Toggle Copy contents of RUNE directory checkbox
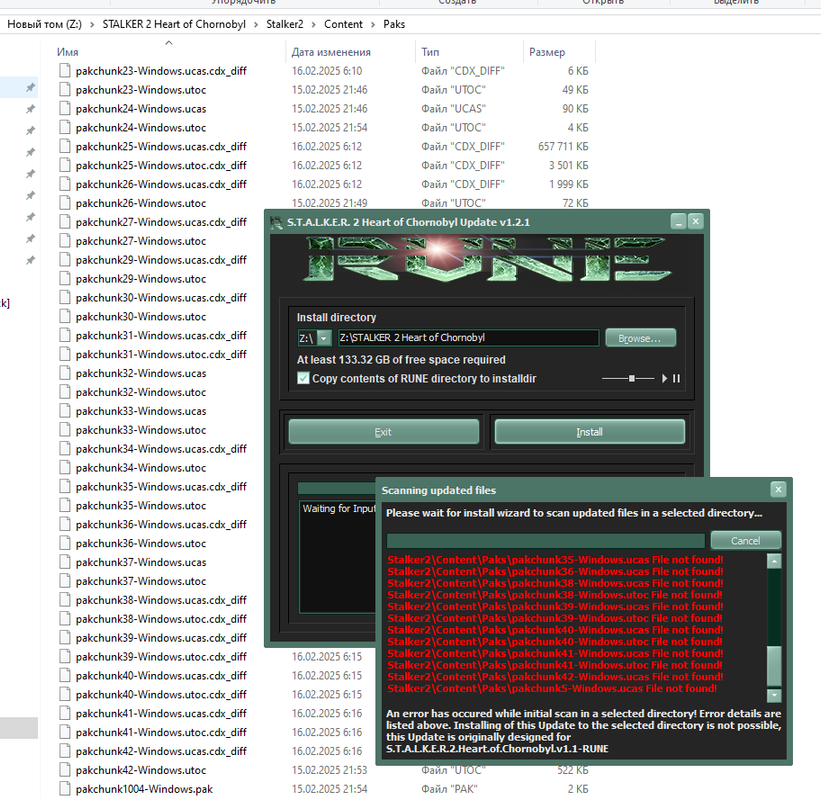 coord(303,378)
